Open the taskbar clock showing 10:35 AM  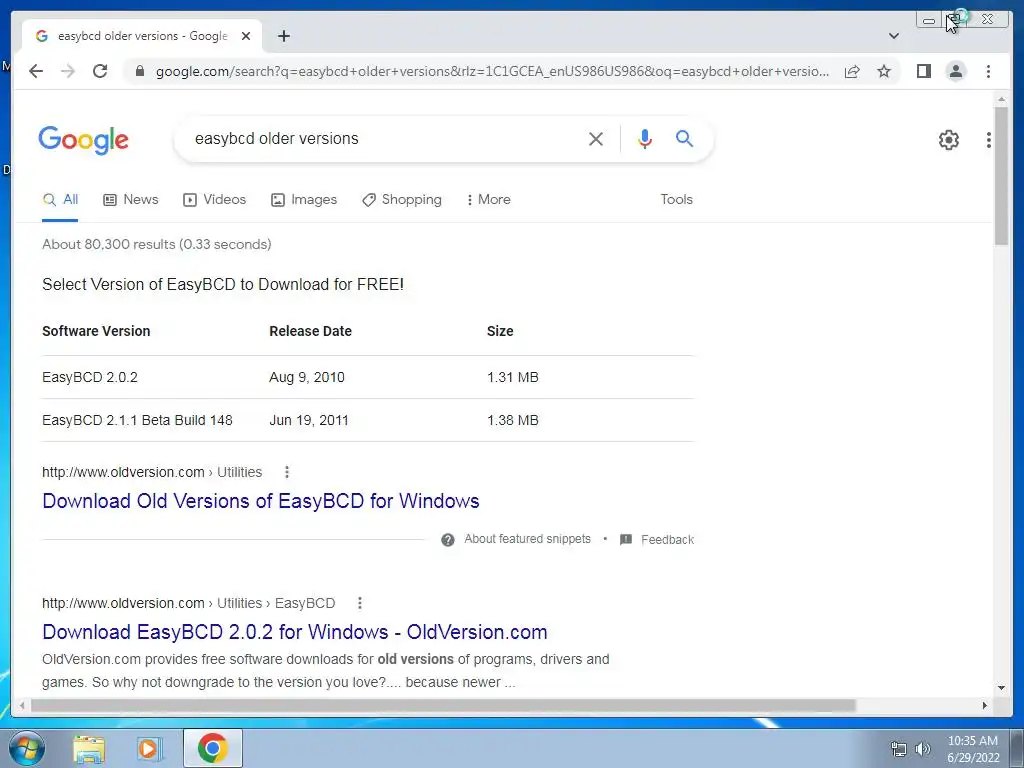(973, 749)
